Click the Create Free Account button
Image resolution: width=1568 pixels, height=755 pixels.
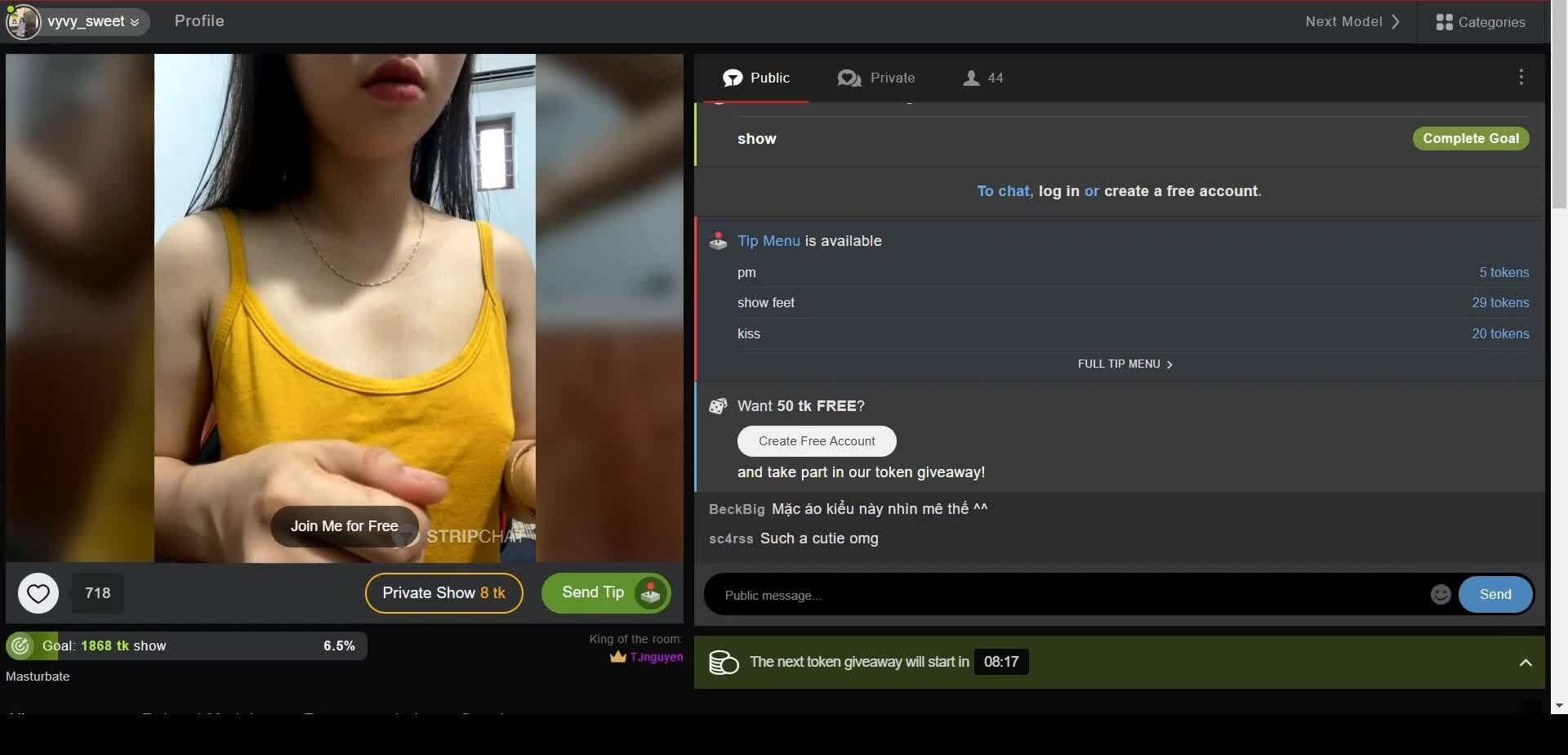point(816,441)
